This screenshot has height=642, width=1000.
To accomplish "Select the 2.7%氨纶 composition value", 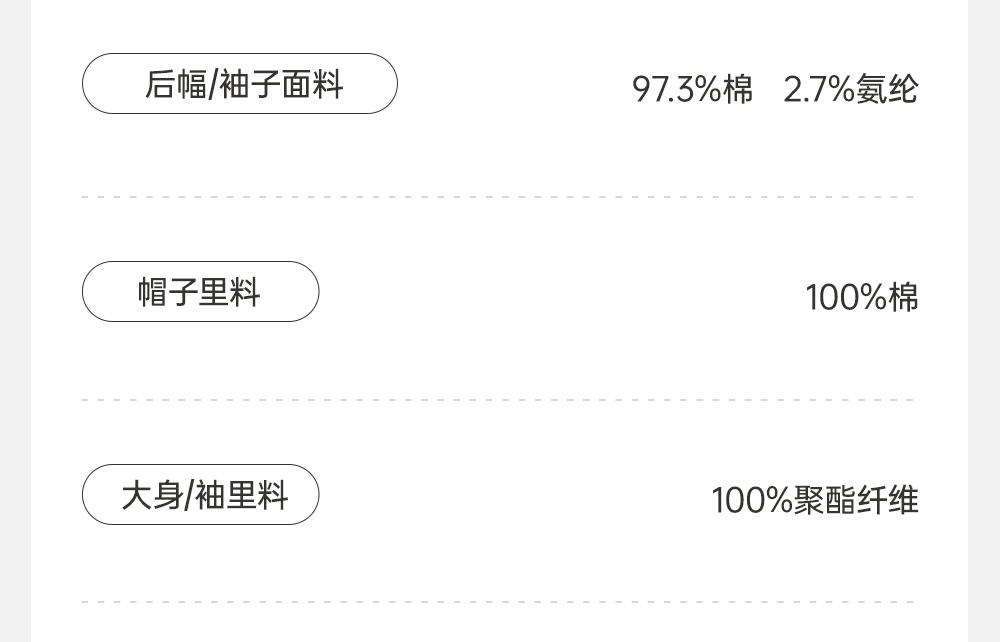I will 850,89.
